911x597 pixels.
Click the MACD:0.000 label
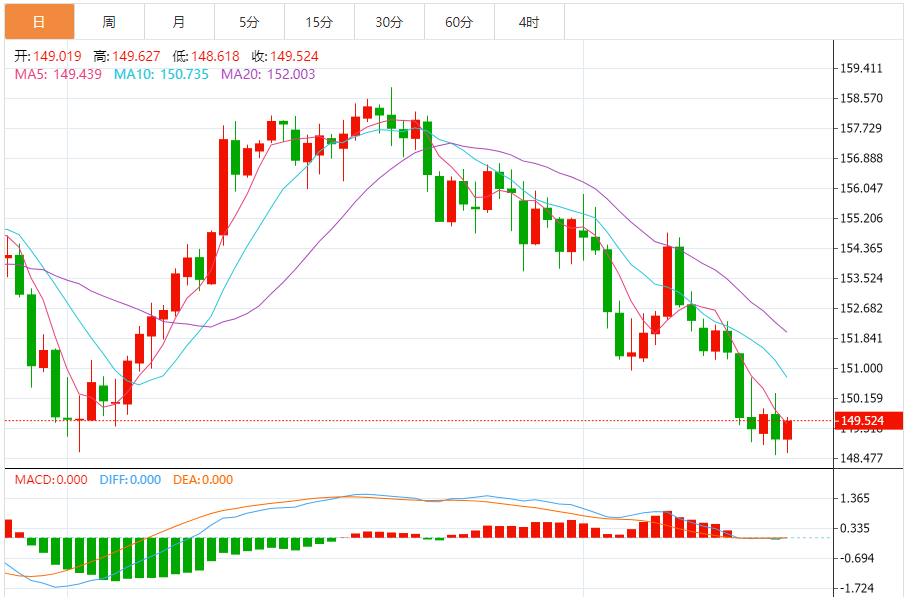point(51,480)
